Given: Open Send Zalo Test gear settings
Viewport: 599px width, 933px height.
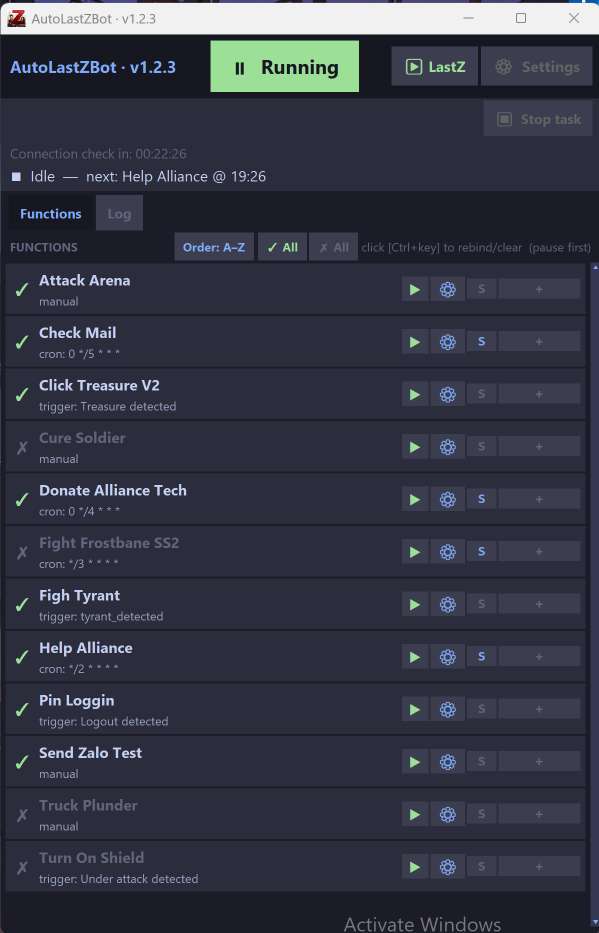Looking at the screenshot, I should pyautogui.click(x=447, y=762).
